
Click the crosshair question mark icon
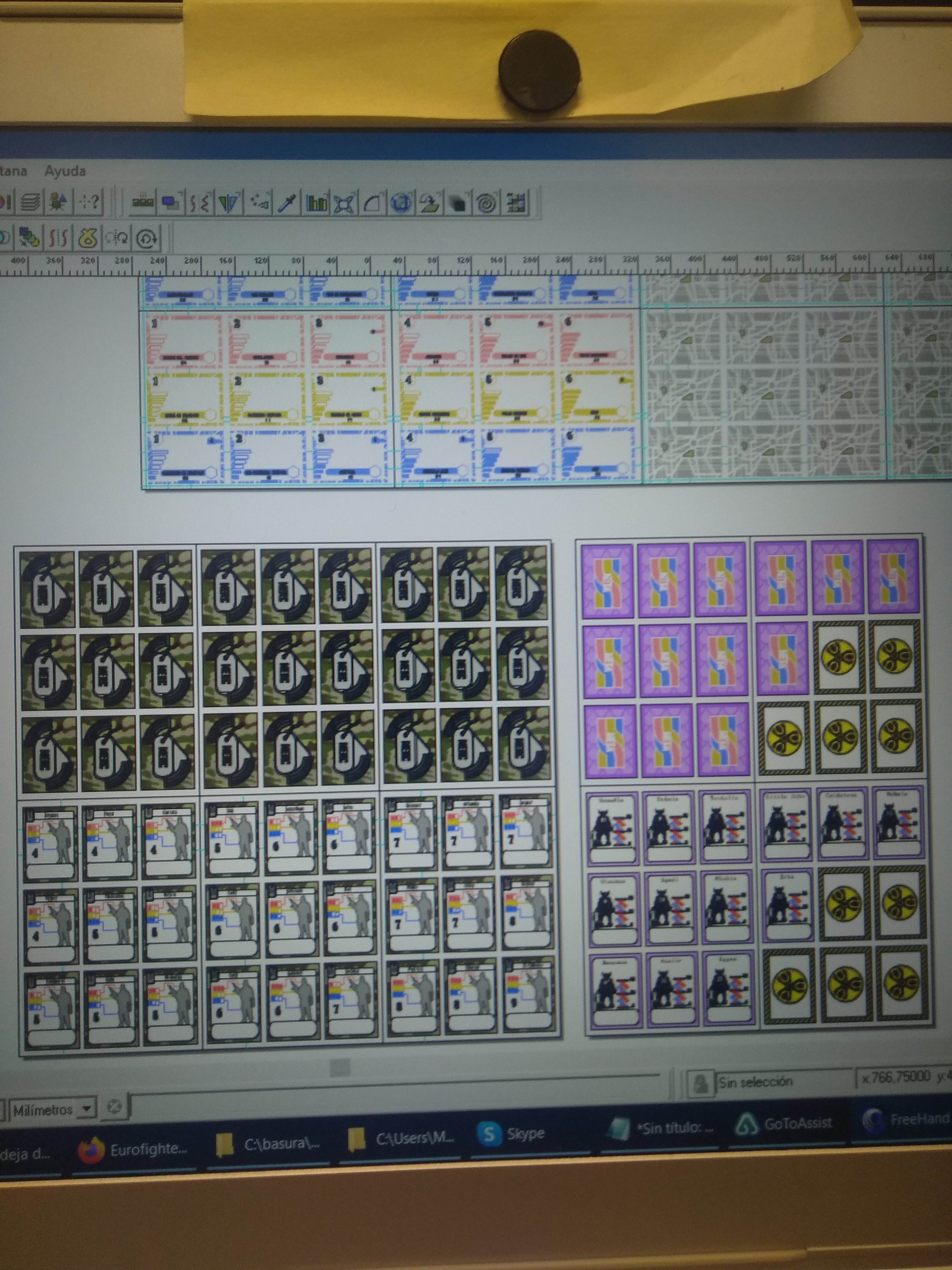coord(88,202)
